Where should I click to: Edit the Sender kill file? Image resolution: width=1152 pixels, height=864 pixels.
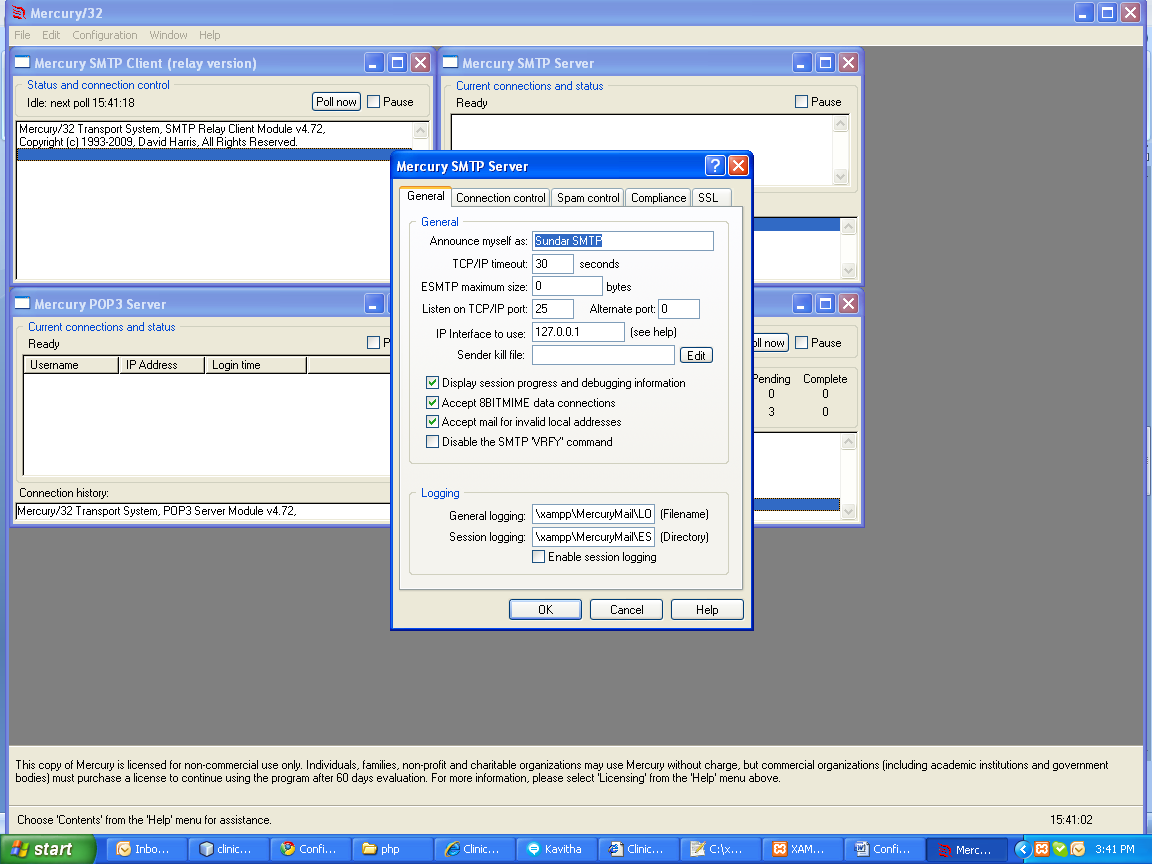click(x=696, y=355)
